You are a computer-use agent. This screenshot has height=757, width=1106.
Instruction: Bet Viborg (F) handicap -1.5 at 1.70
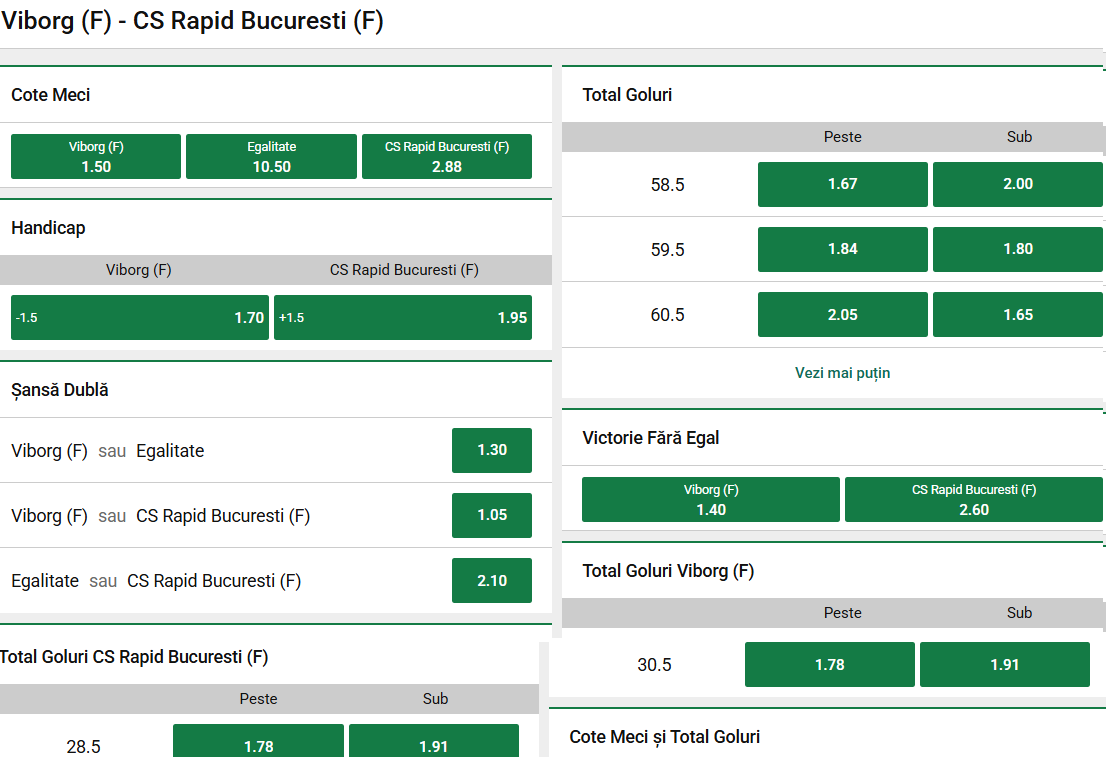[x=139, y=316]
